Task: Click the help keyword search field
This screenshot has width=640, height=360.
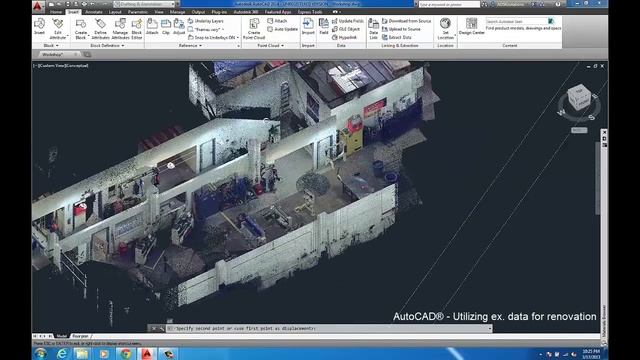Action: pos(449,4)
